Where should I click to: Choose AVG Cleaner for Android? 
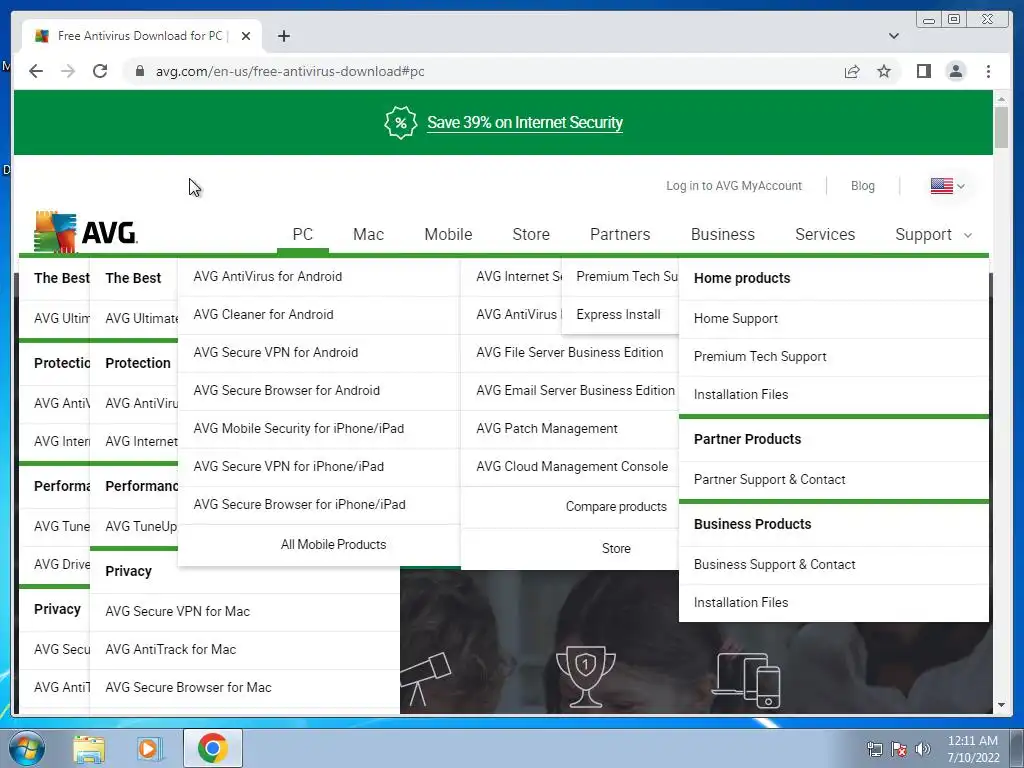(x=263, y=315)
